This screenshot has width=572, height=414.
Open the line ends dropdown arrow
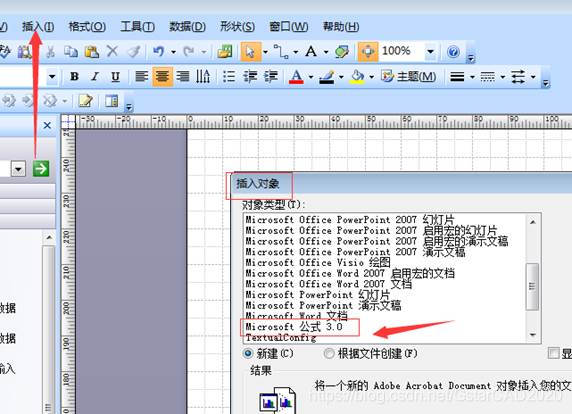point(533,77)
